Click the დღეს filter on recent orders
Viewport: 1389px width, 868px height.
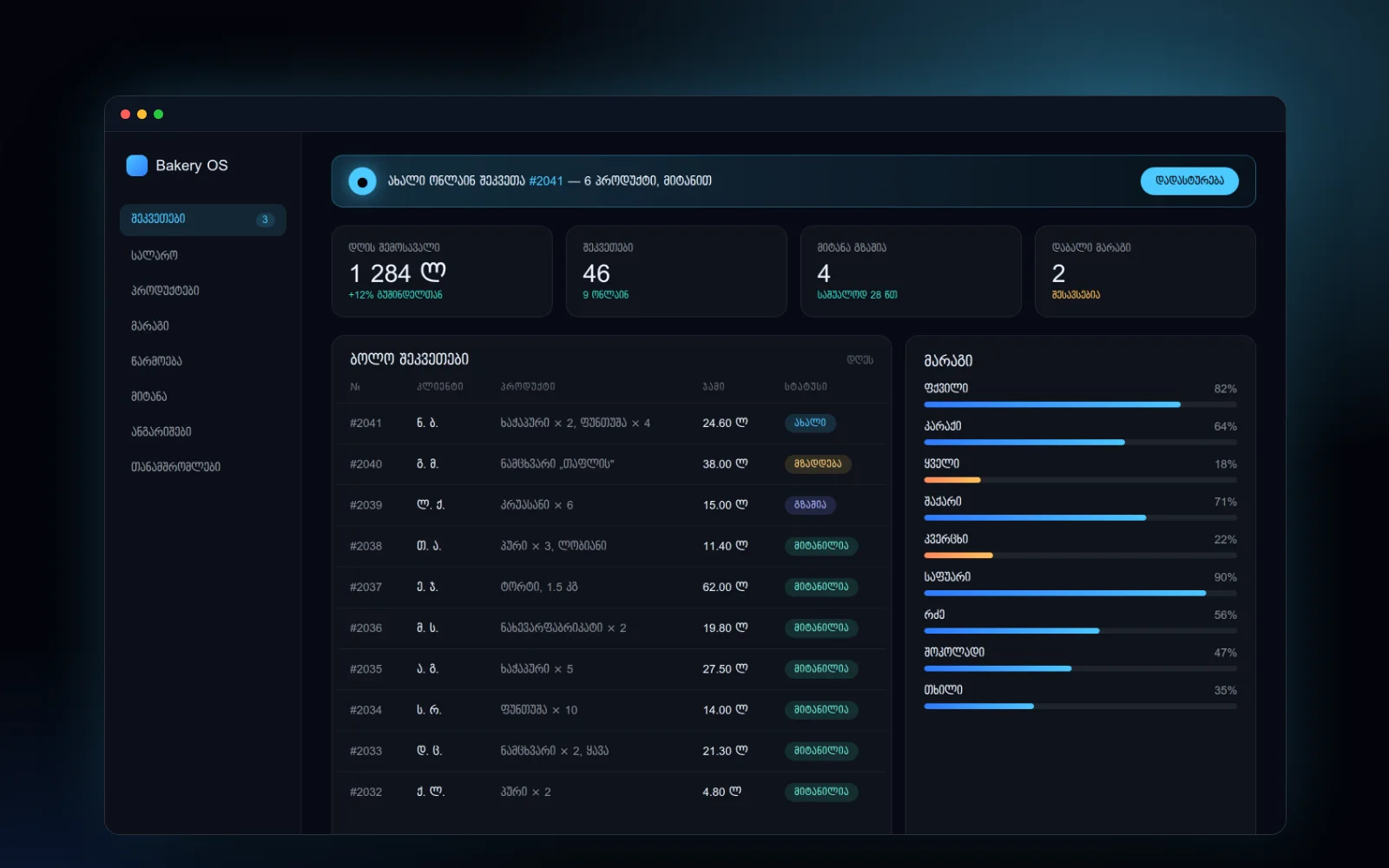860,360
